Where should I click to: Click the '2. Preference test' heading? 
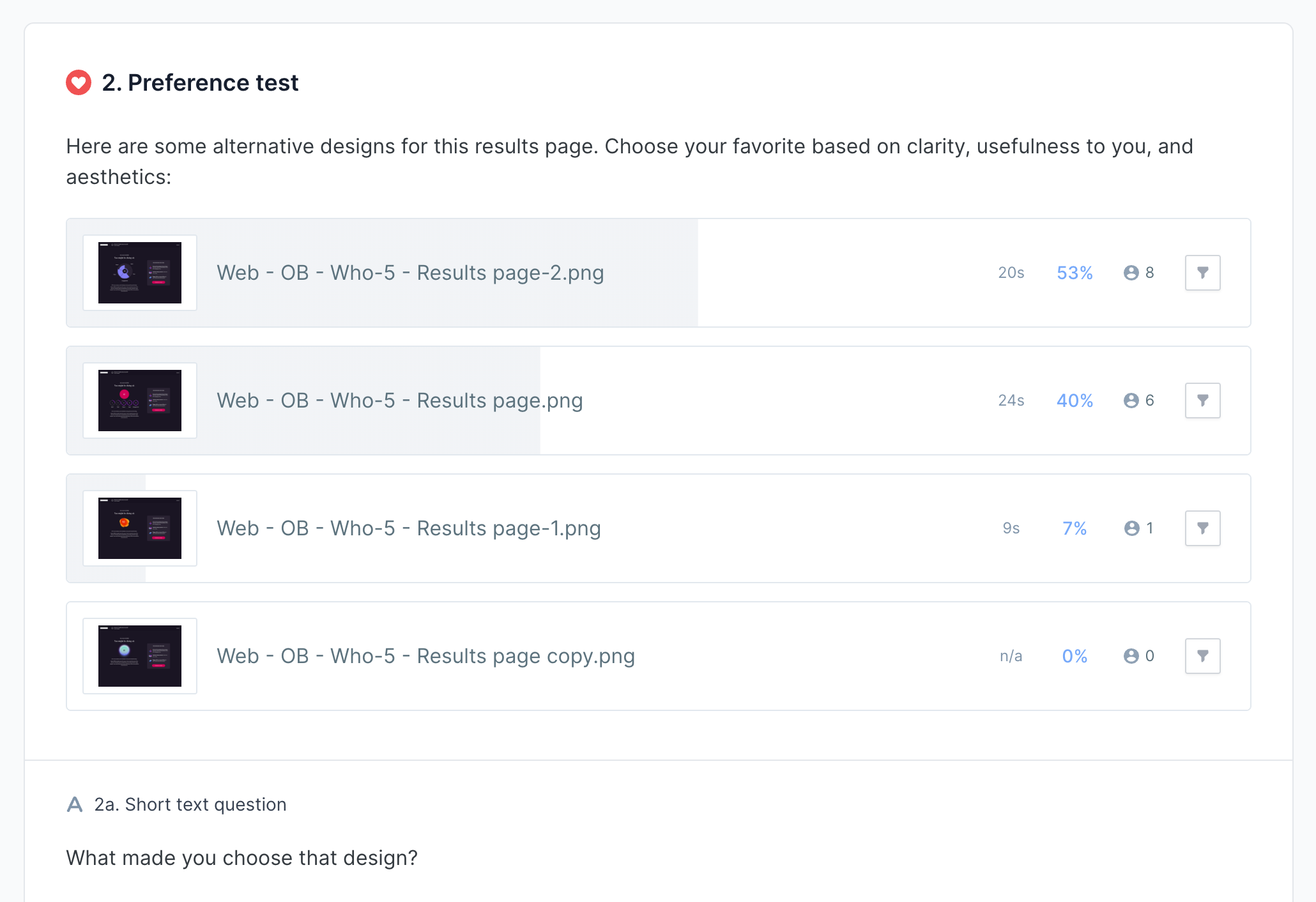(200, 82)
